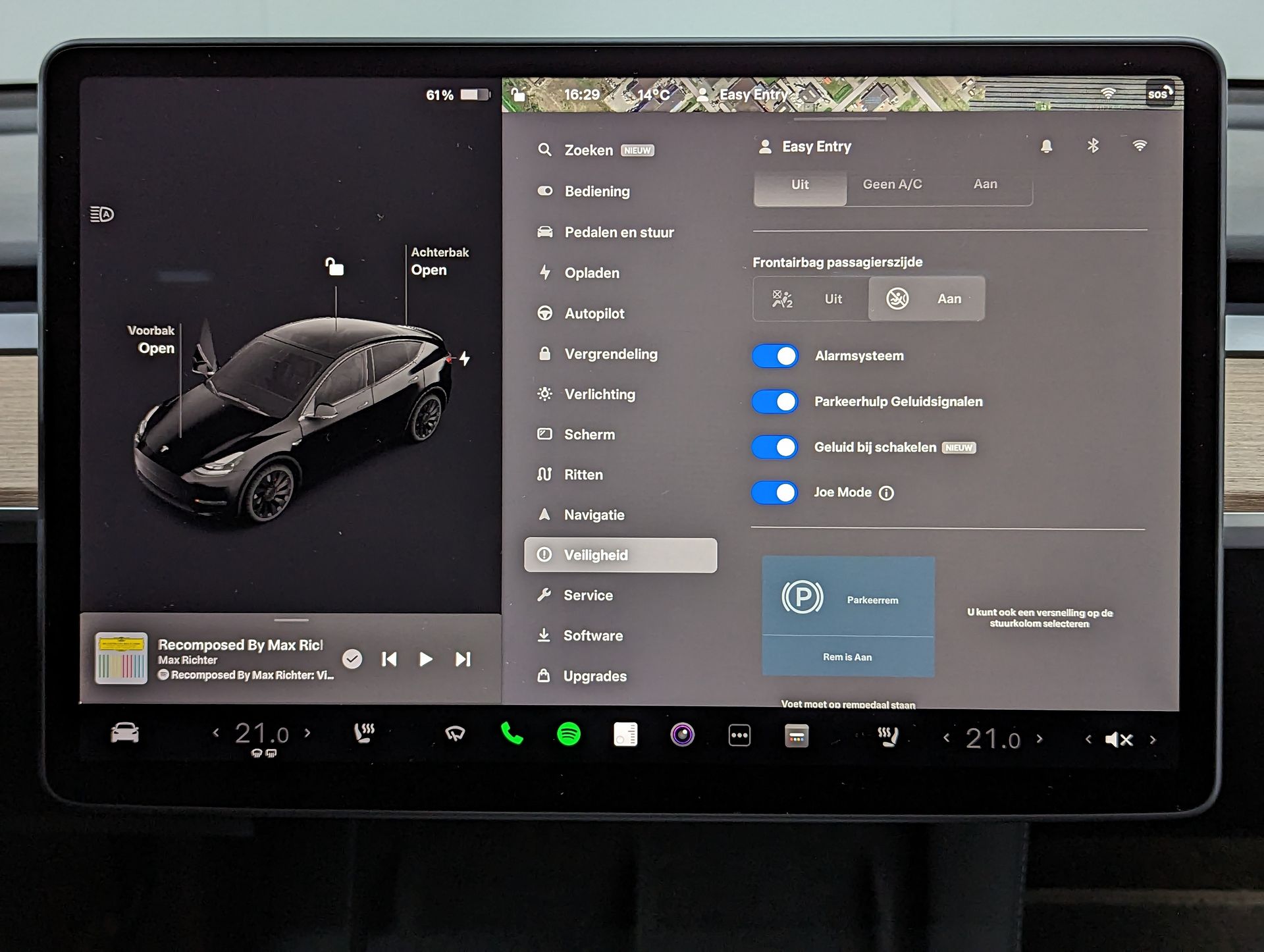Tap the lock icon in status bar
Screen dimensions: 1264x952
tap(519, 94)
